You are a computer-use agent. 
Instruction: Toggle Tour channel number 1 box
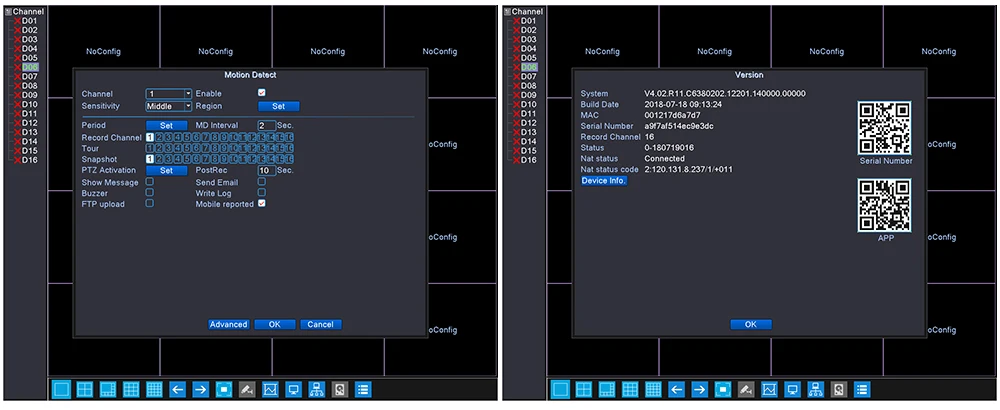pyautogui.click(x=150, y=148)
